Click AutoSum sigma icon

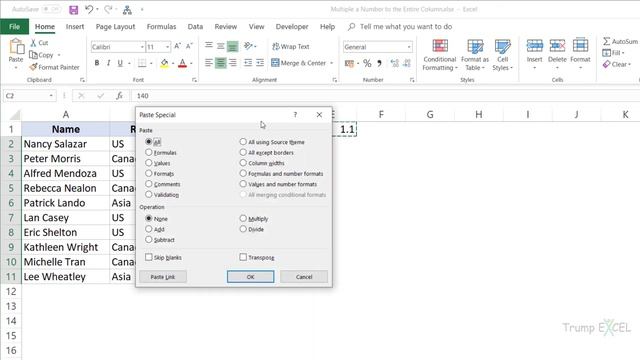[x=607, y=41]
